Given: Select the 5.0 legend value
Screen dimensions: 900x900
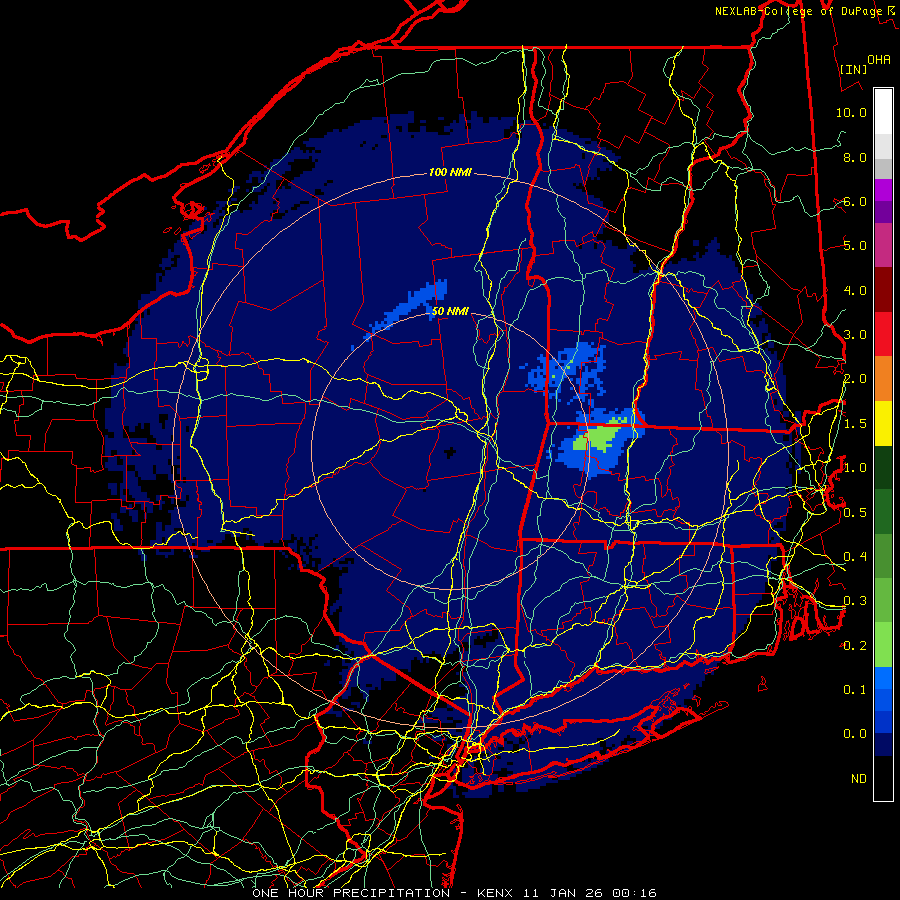Looking at the screenshot, I should [855, 246].
